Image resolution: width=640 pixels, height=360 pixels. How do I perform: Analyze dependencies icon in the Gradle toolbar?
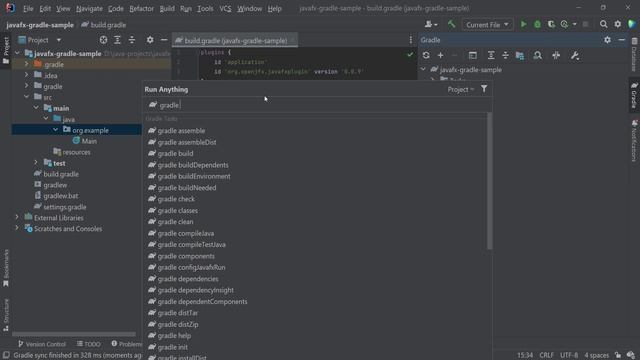pyautogui.click(x=538, y=55)
